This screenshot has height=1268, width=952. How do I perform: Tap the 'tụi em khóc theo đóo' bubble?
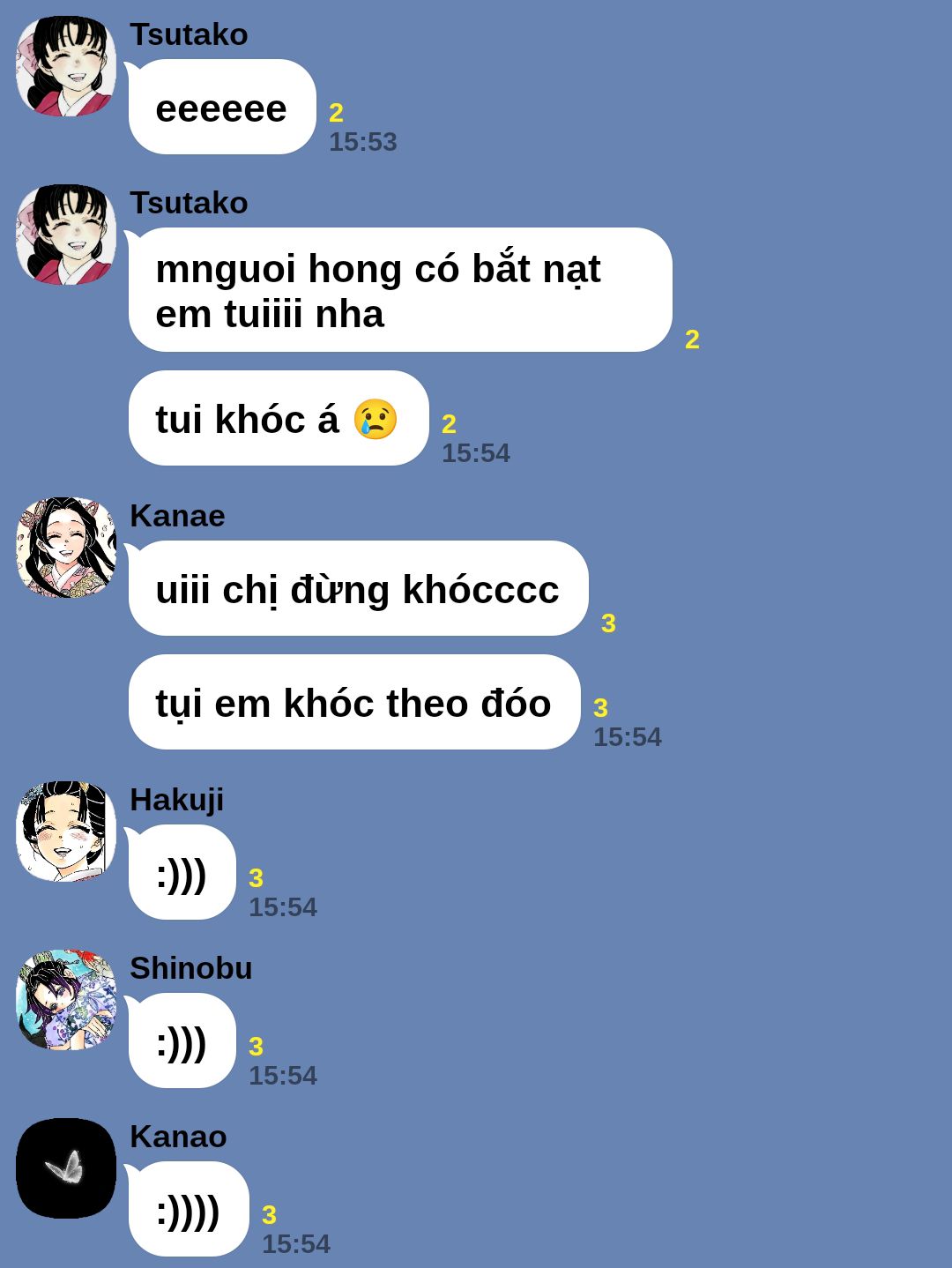click(354, 702)
